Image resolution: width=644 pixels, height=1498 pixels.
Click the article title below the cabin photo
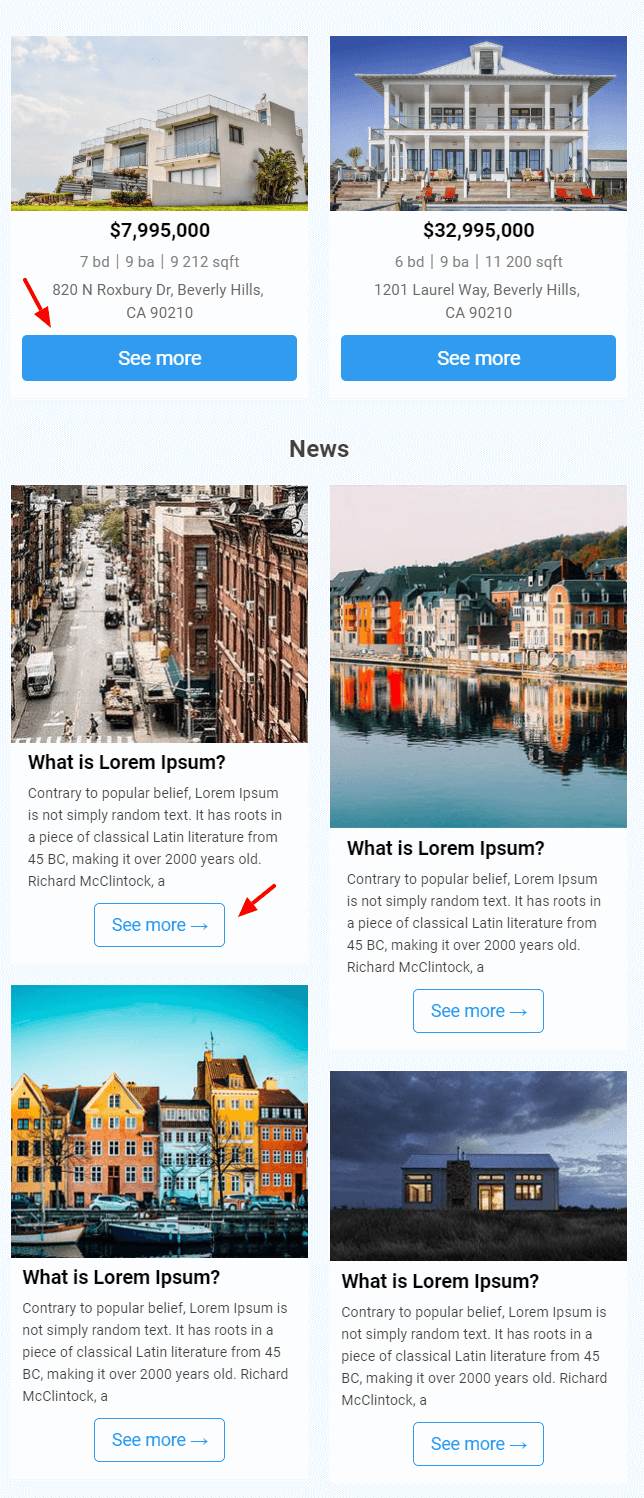tap(440, 1282)
